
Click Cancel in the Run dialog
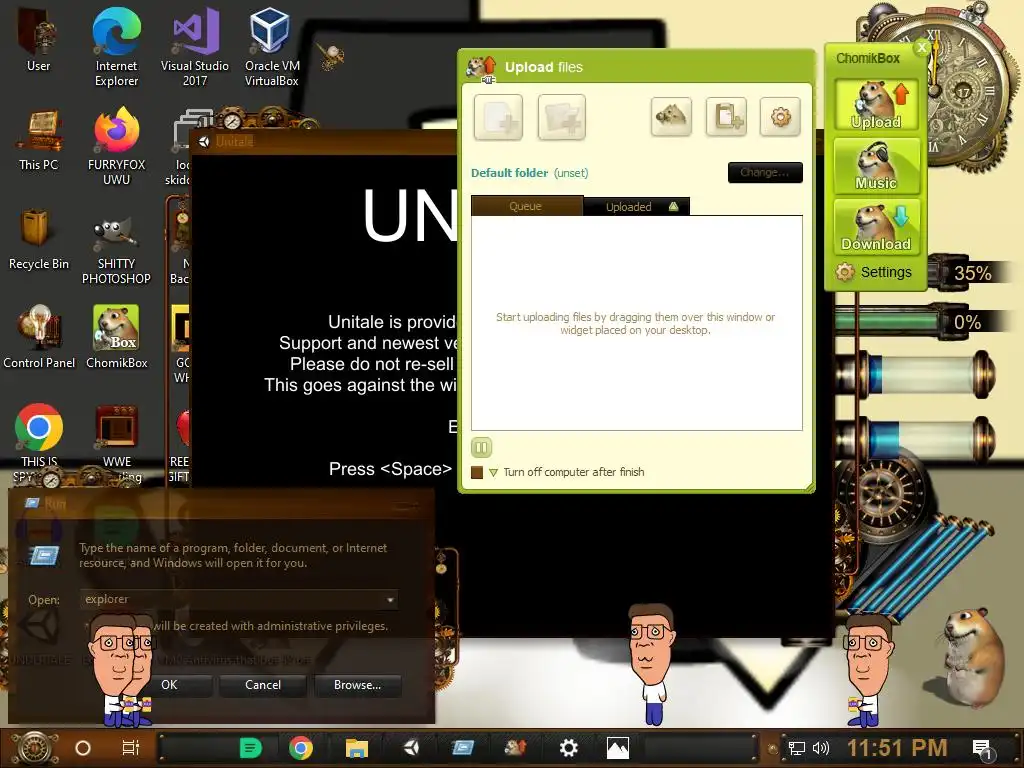click(263, 684)
